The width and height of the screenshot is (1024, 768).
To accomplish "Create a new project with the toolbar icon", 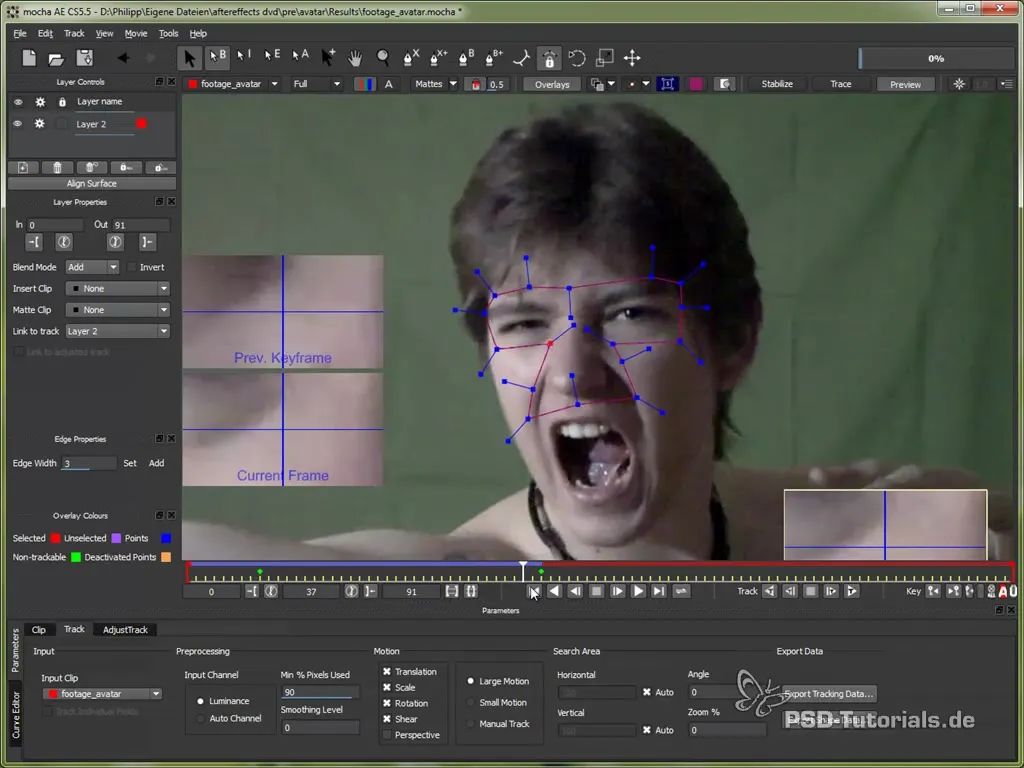I will click(x=29, y=58).
